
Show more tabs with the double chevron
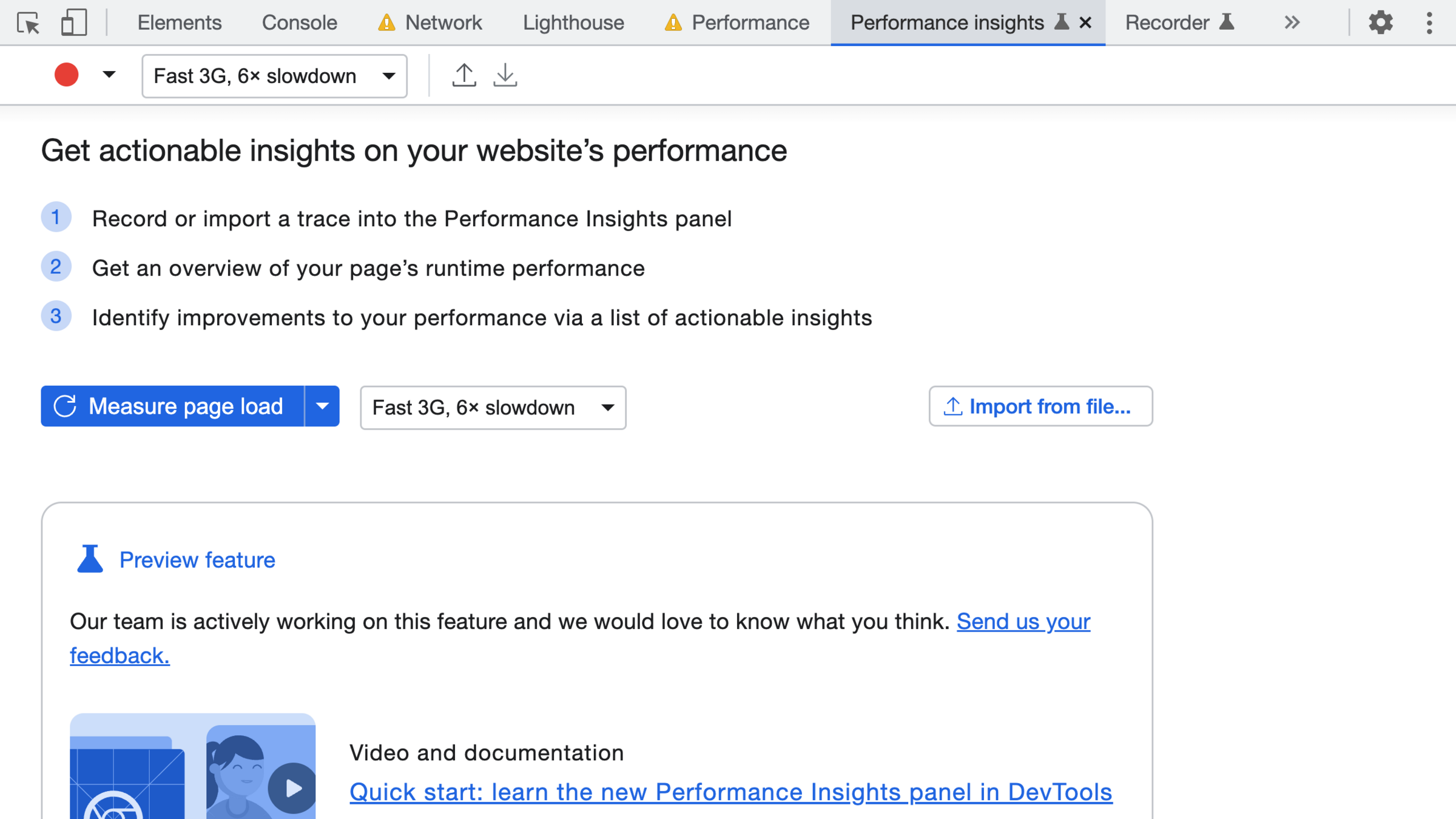1292,23
